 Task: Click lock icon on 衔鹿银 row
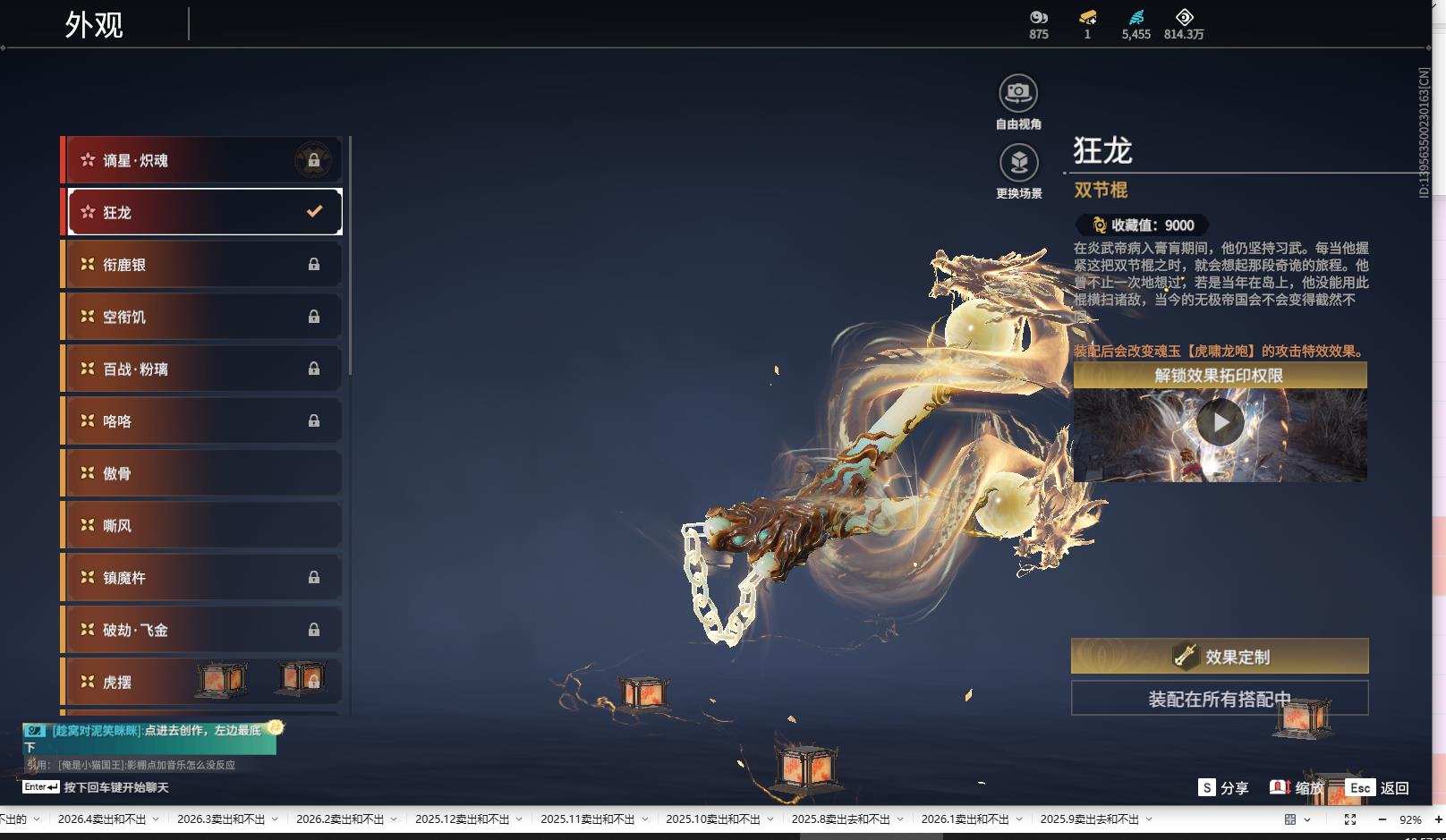tap(314, 264)
